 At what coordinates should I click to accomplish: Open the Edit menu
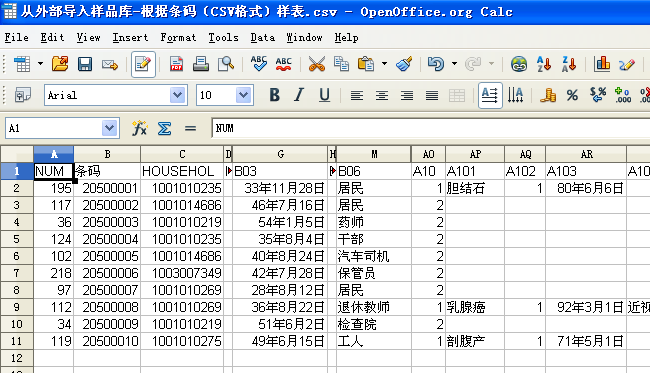point(52,38)
